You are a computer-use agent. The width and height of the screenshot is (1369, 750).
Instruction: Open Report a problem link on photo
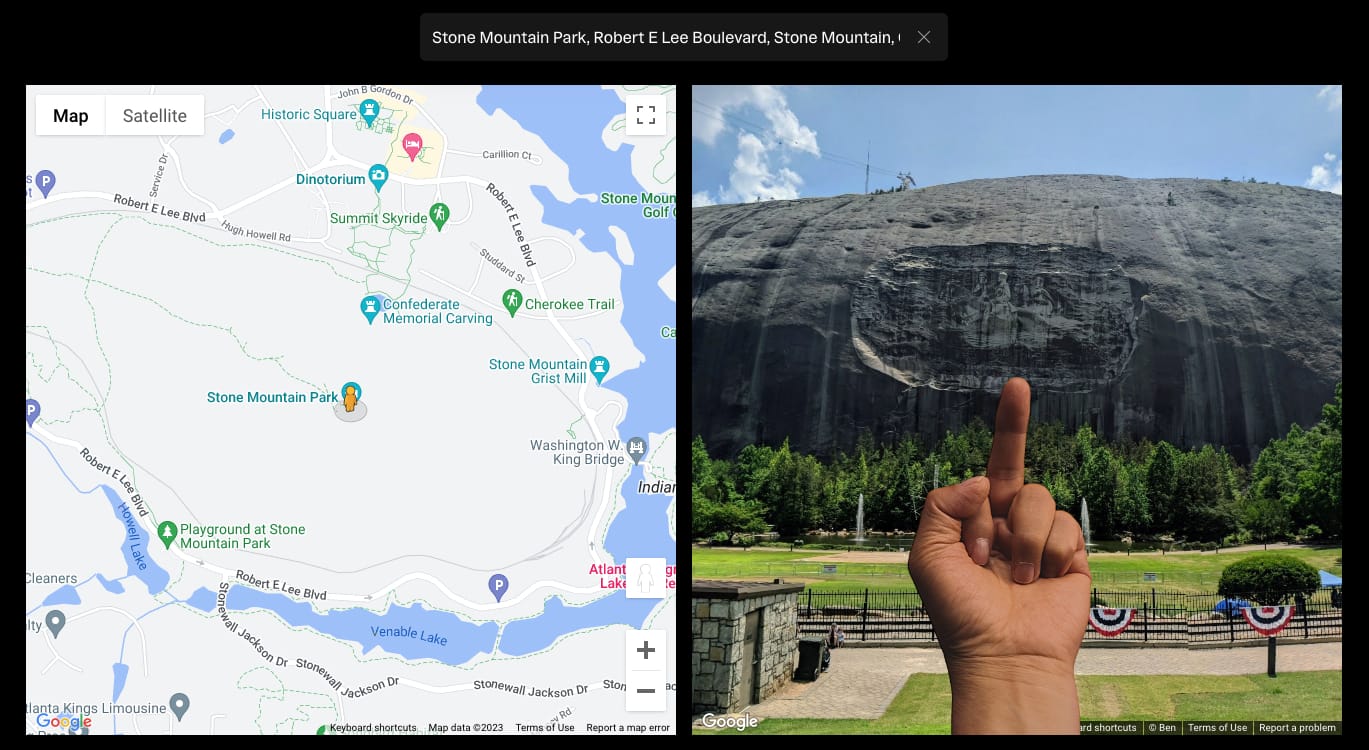1297,728
